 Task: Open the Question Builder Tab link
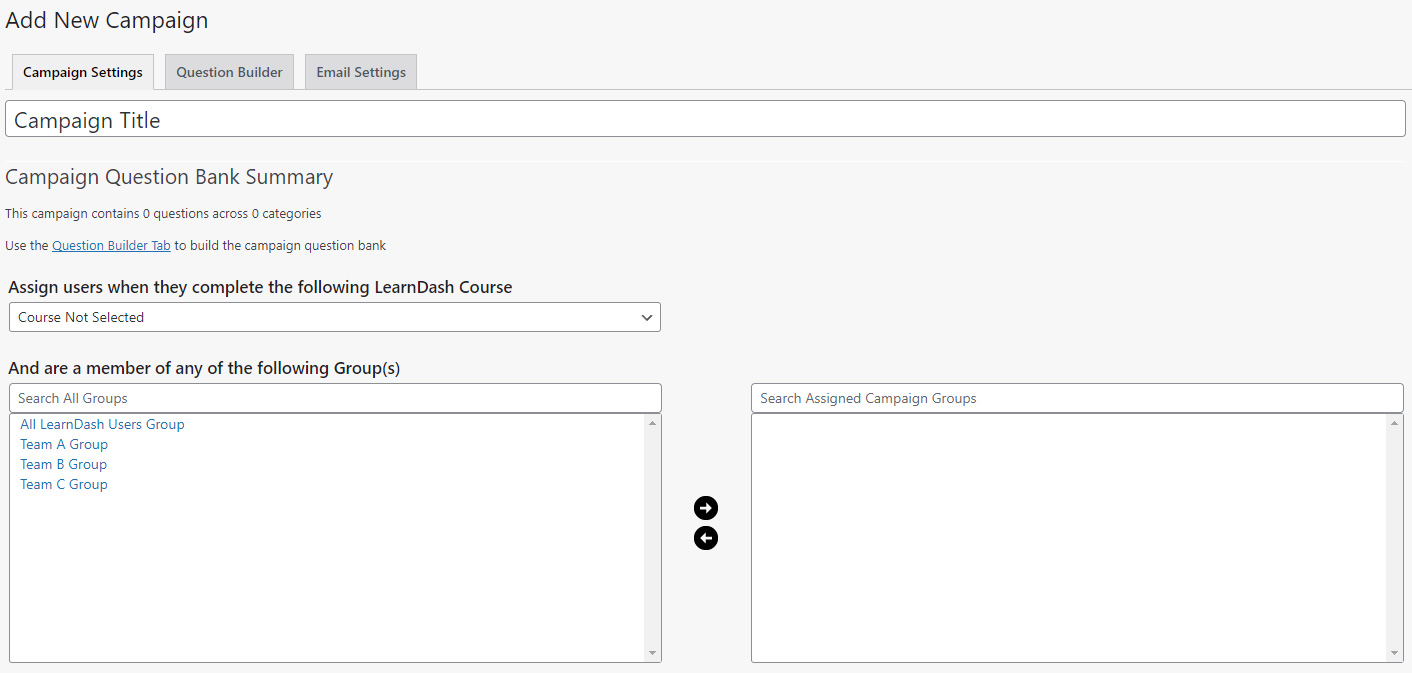pyautogui.click(x=111, y=245)
